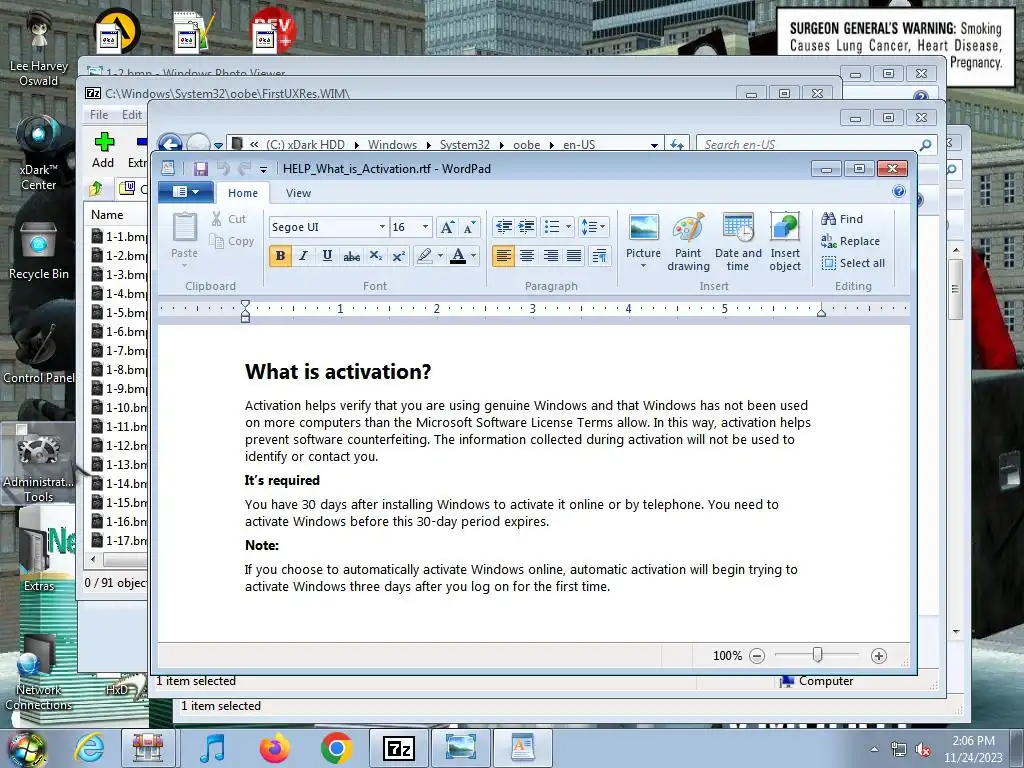Switch to 7-Zip taskbar button
This screenshot has width=1024, height=768.
pos(398,747)
